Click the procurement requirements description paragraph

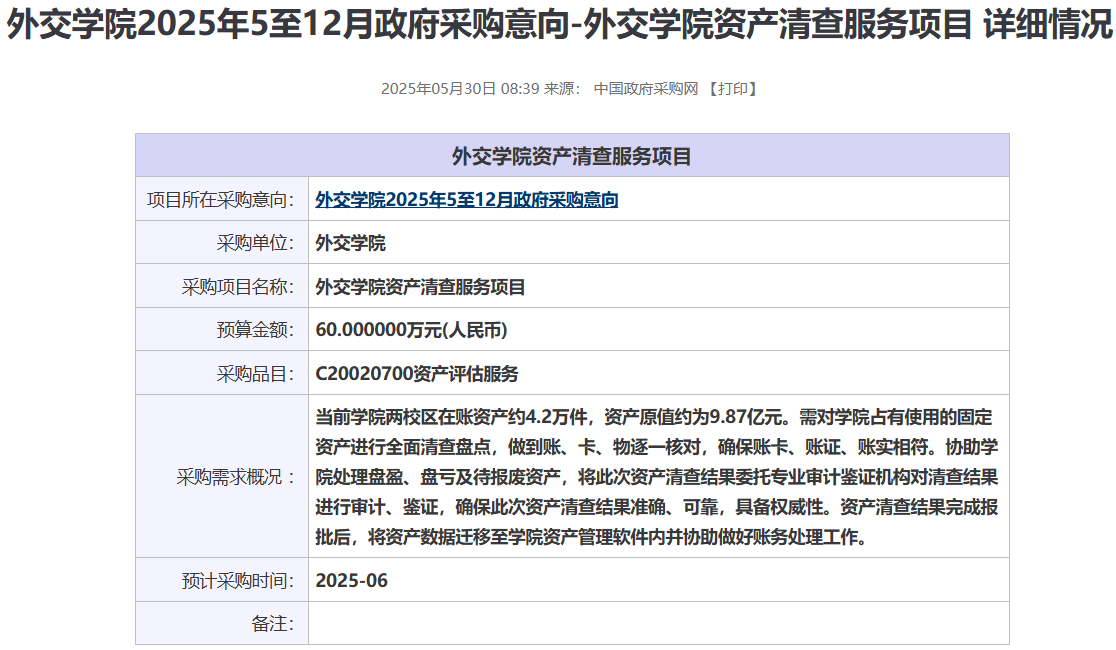656,476
